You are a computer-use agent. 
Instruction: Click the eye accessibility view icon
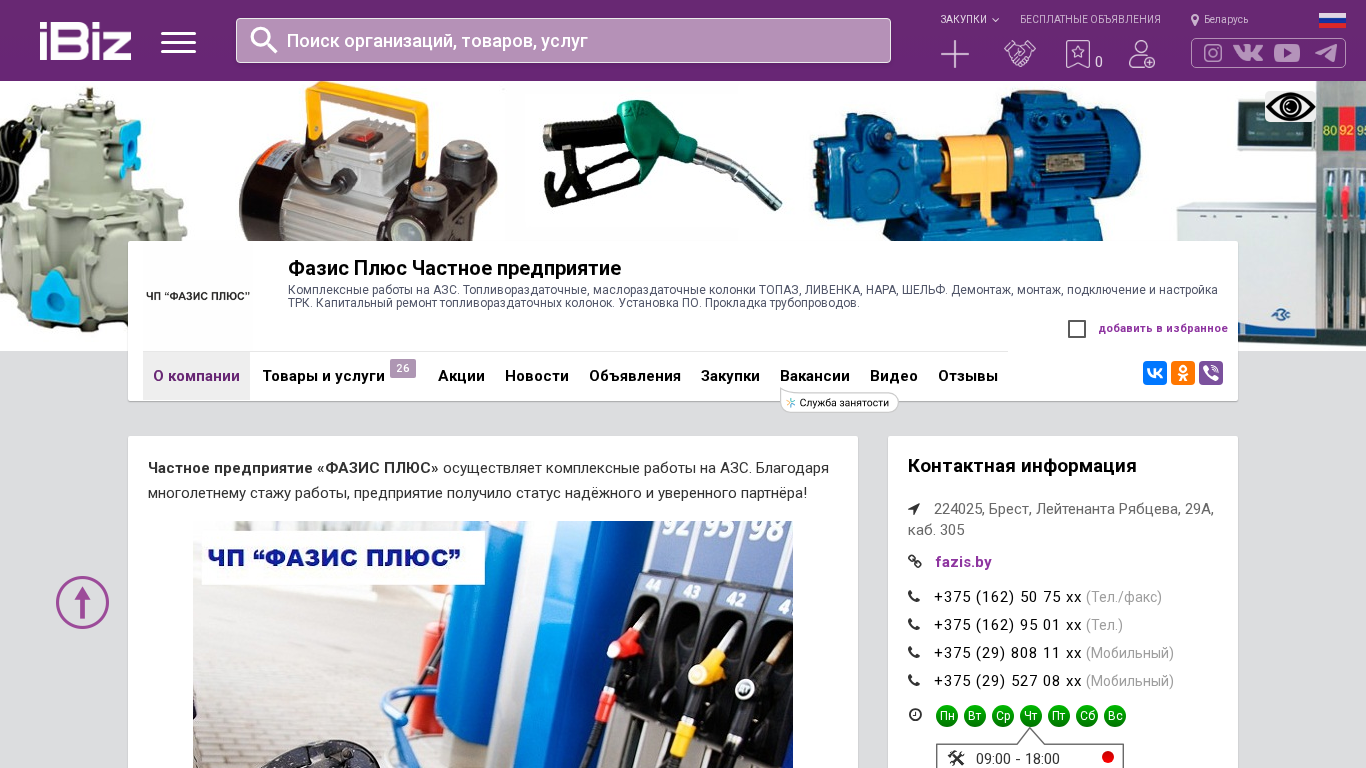(1290, 107)
